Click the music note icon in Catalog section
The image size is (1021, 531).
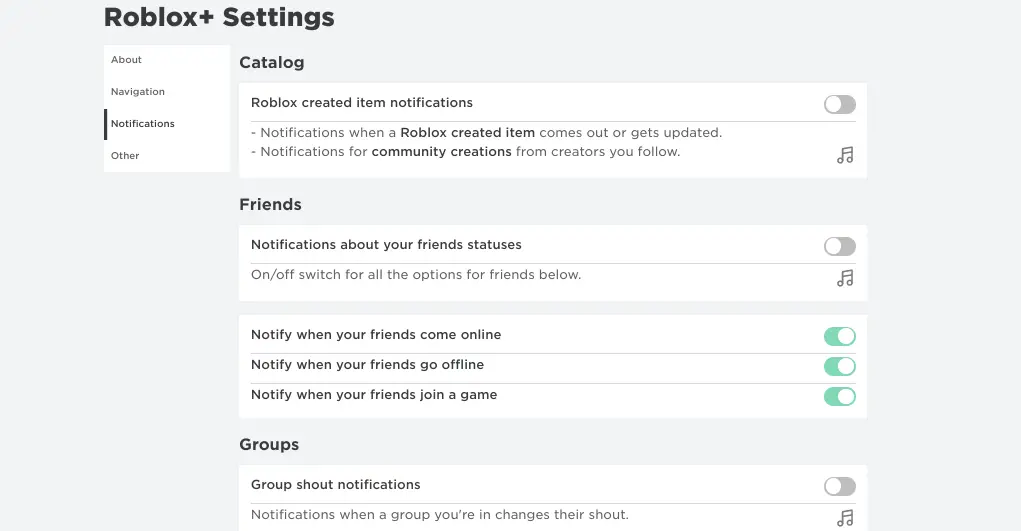[x=845, y=155]
